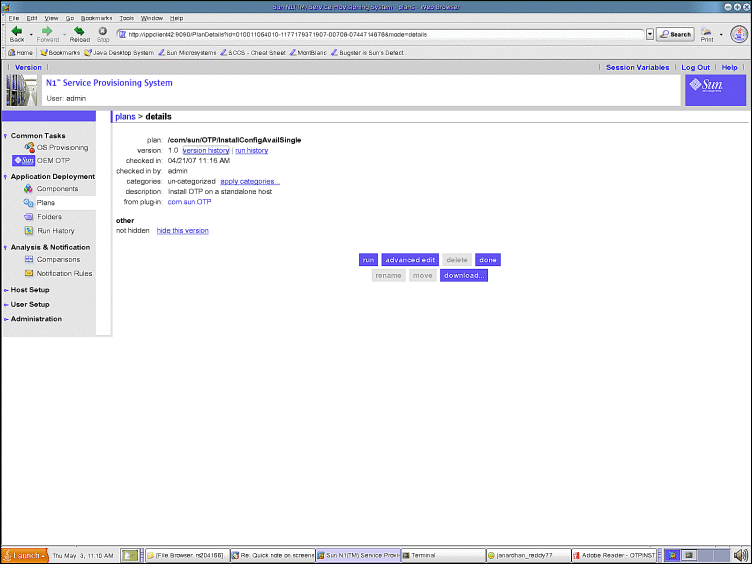Collapse the Common Tasks section

pos(5,136)
